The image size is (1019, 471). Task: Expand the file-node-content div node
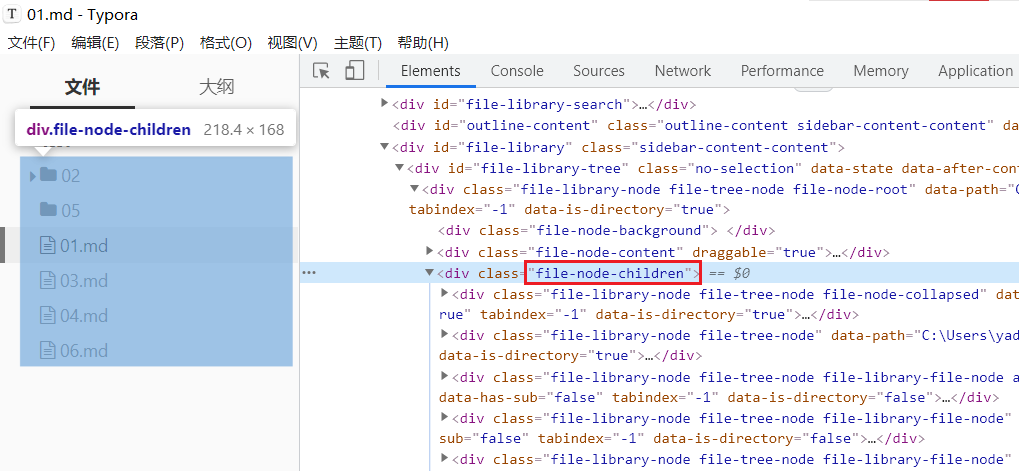pyautogui.click(x=429, y=251)
